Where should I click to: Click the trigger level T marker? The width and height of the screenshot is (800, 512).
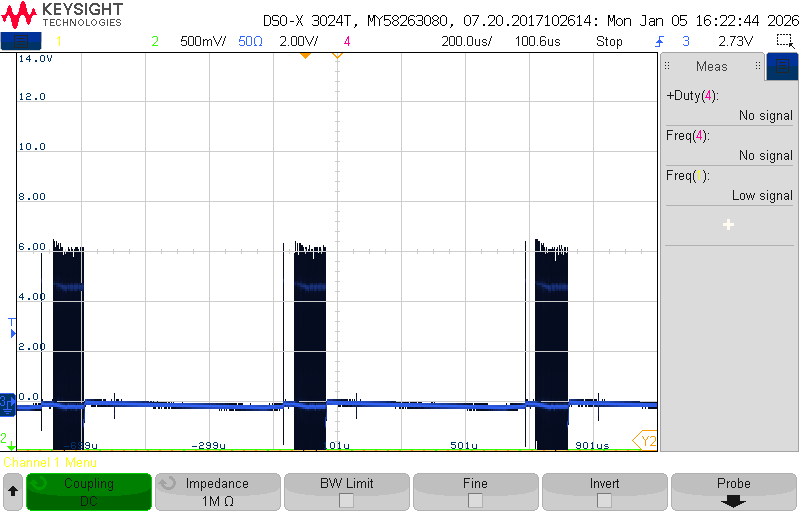click(12, 328)
